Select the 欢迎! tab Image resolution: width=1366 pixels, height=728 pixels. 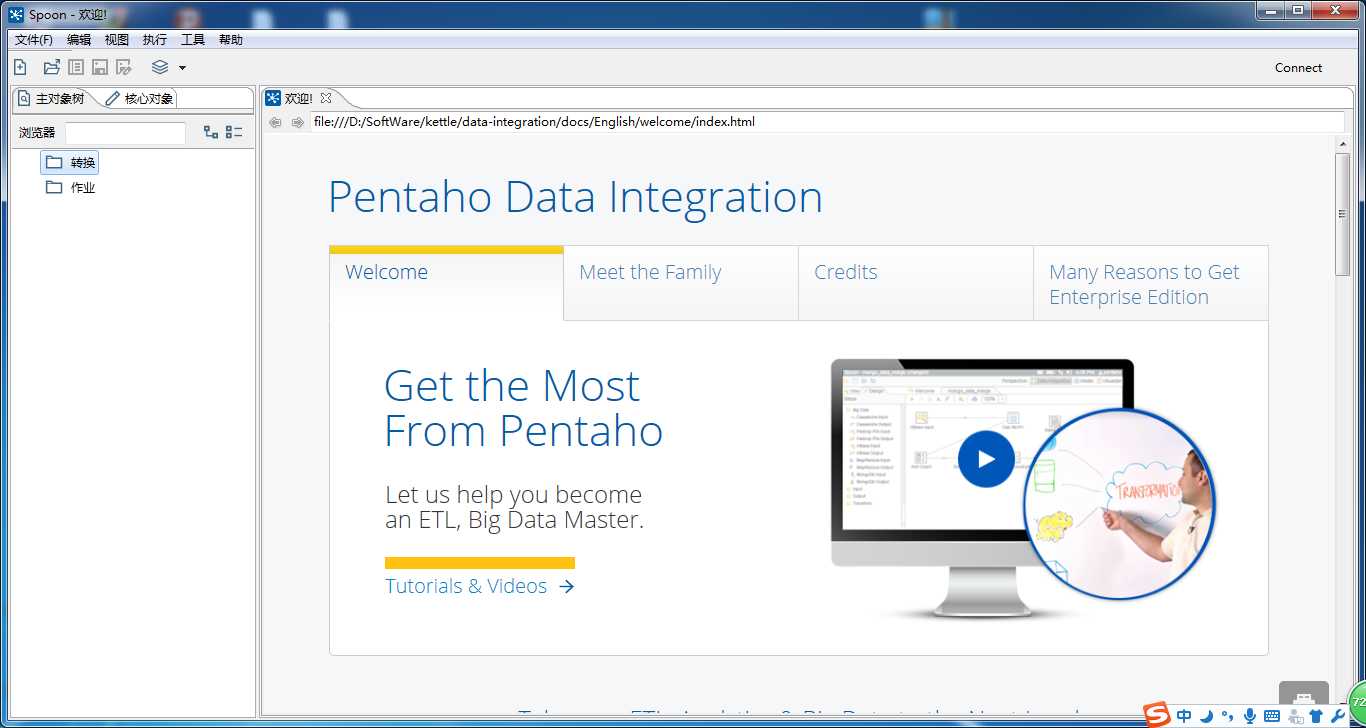[x=299, y=98]
